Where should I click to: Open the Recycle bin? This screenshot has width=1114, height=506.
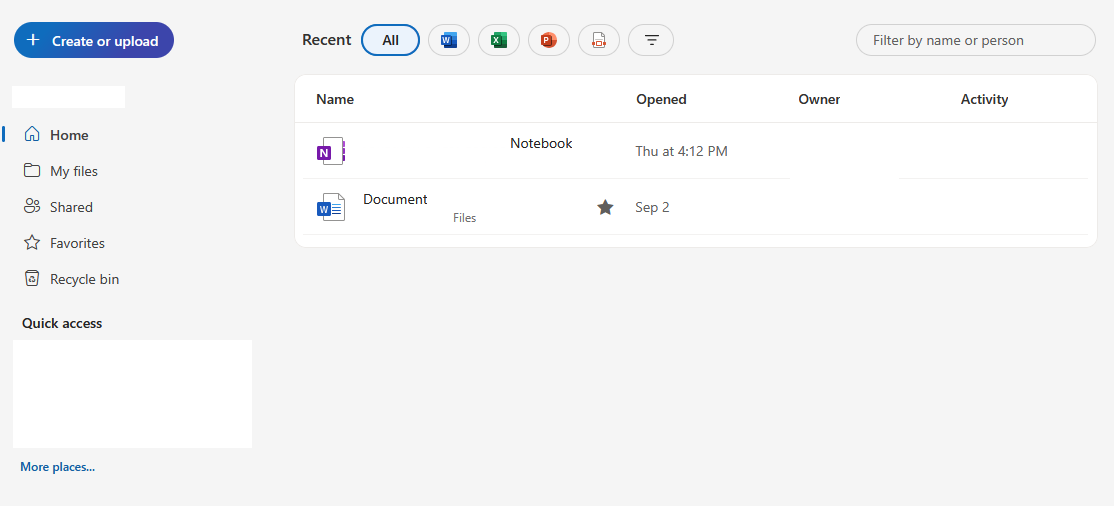click(x=84, y=279)
